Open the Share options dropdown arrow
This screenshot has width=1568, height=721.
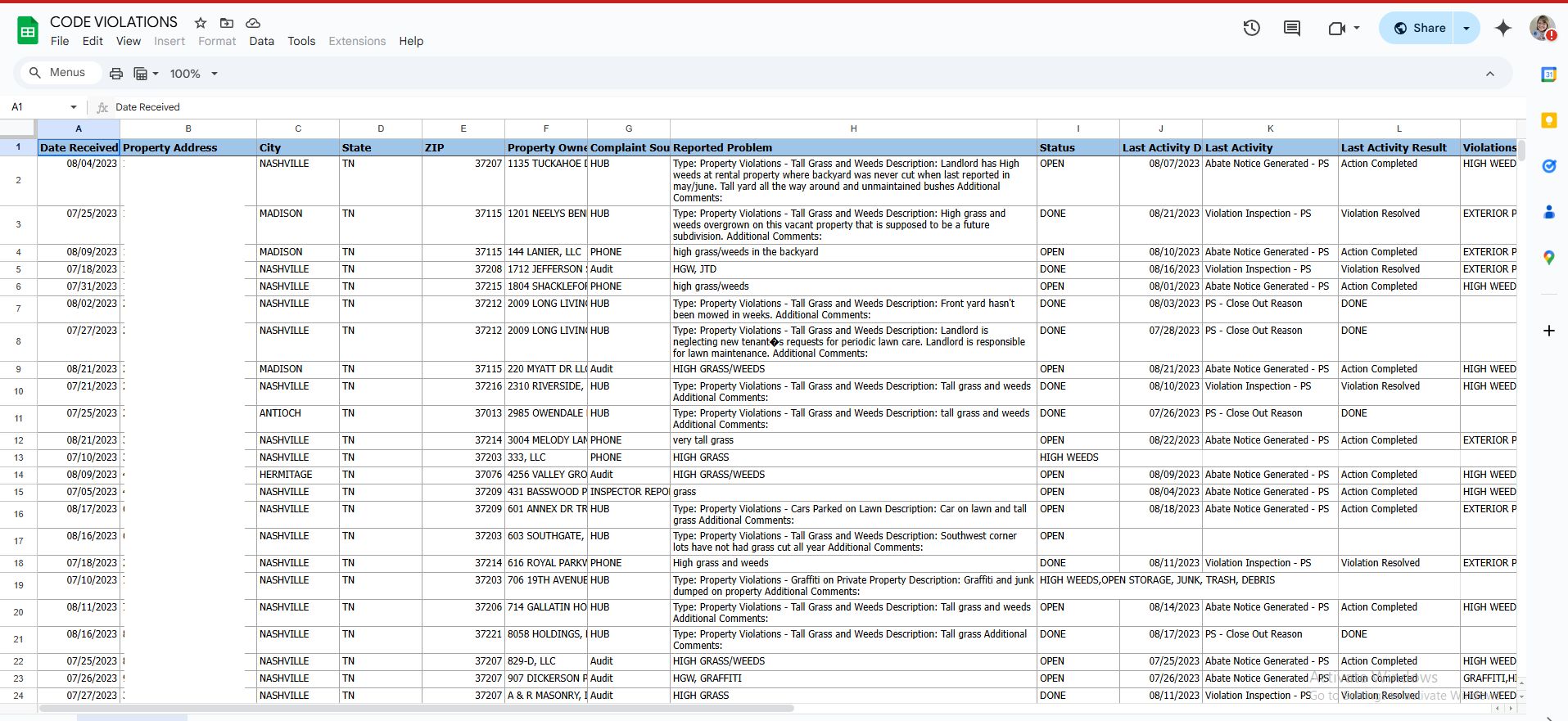(x=1466, y=28)
